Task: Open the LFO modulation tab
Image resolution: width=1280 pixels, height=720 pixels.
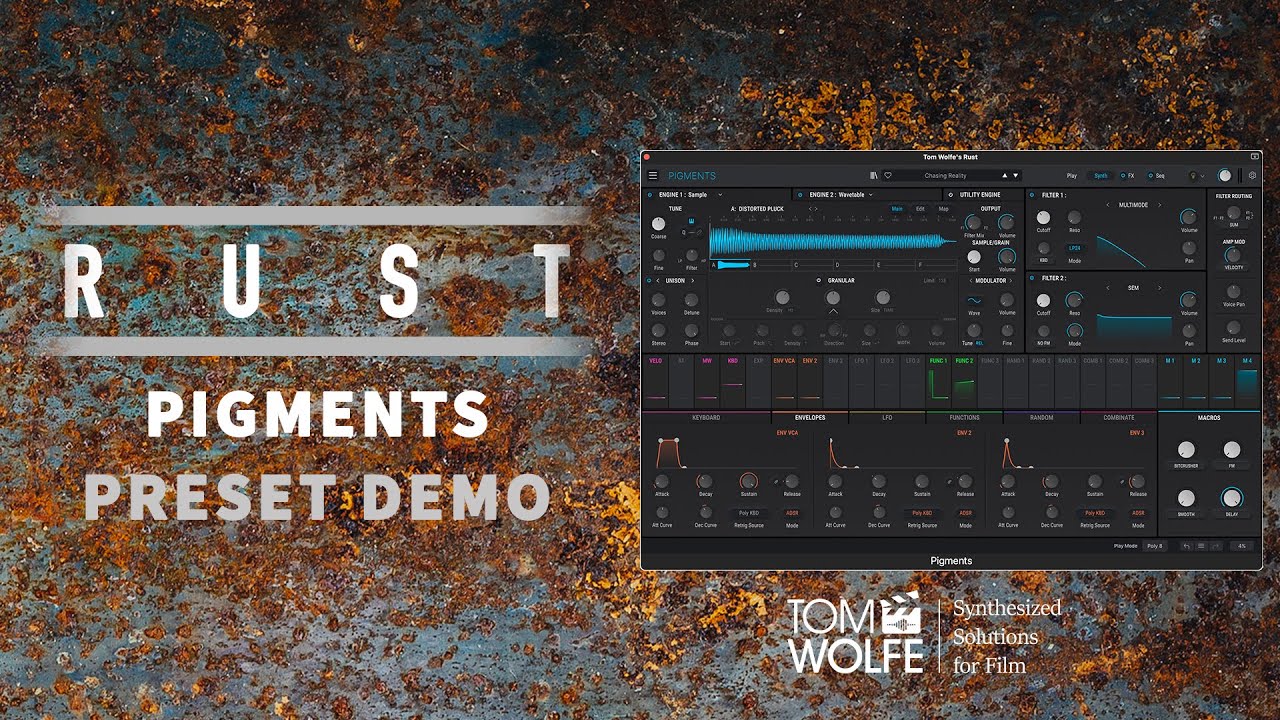Action: (887, 417)
